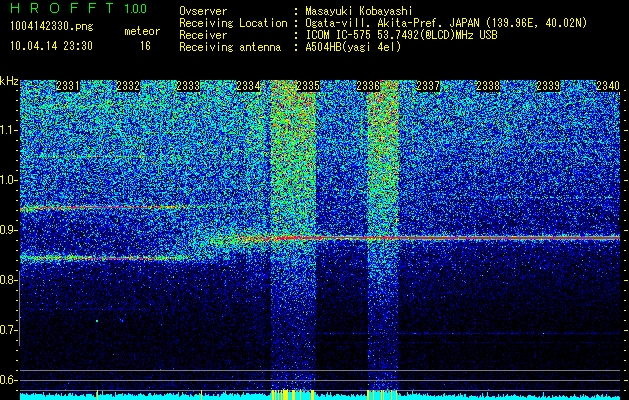Select the 1.1 kHz axis label
Image resolution: width=629 pixels, height=400 pixels.
click(8, 130)
